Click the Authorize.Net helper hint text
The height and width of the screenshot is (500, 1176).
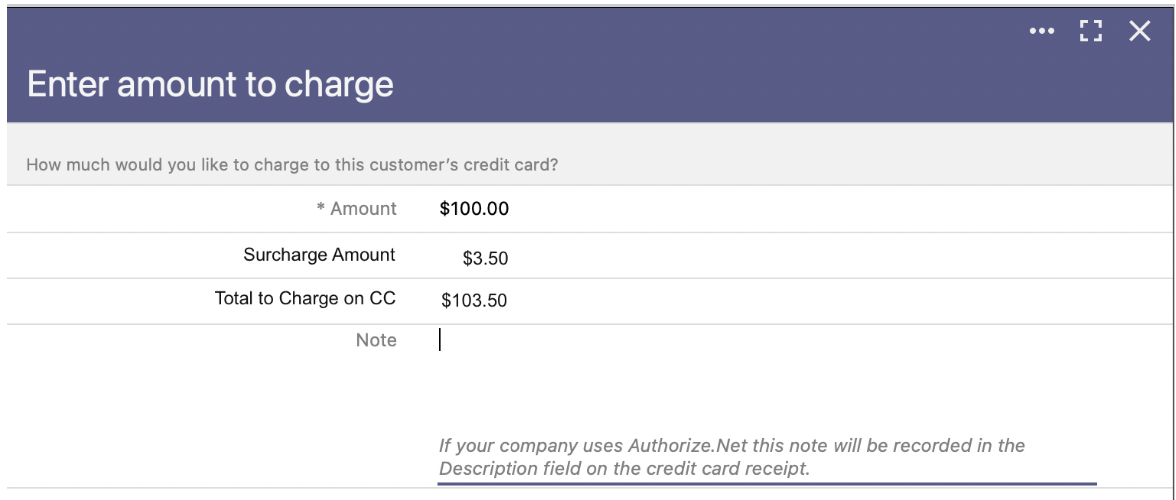(x=732, y=457)
